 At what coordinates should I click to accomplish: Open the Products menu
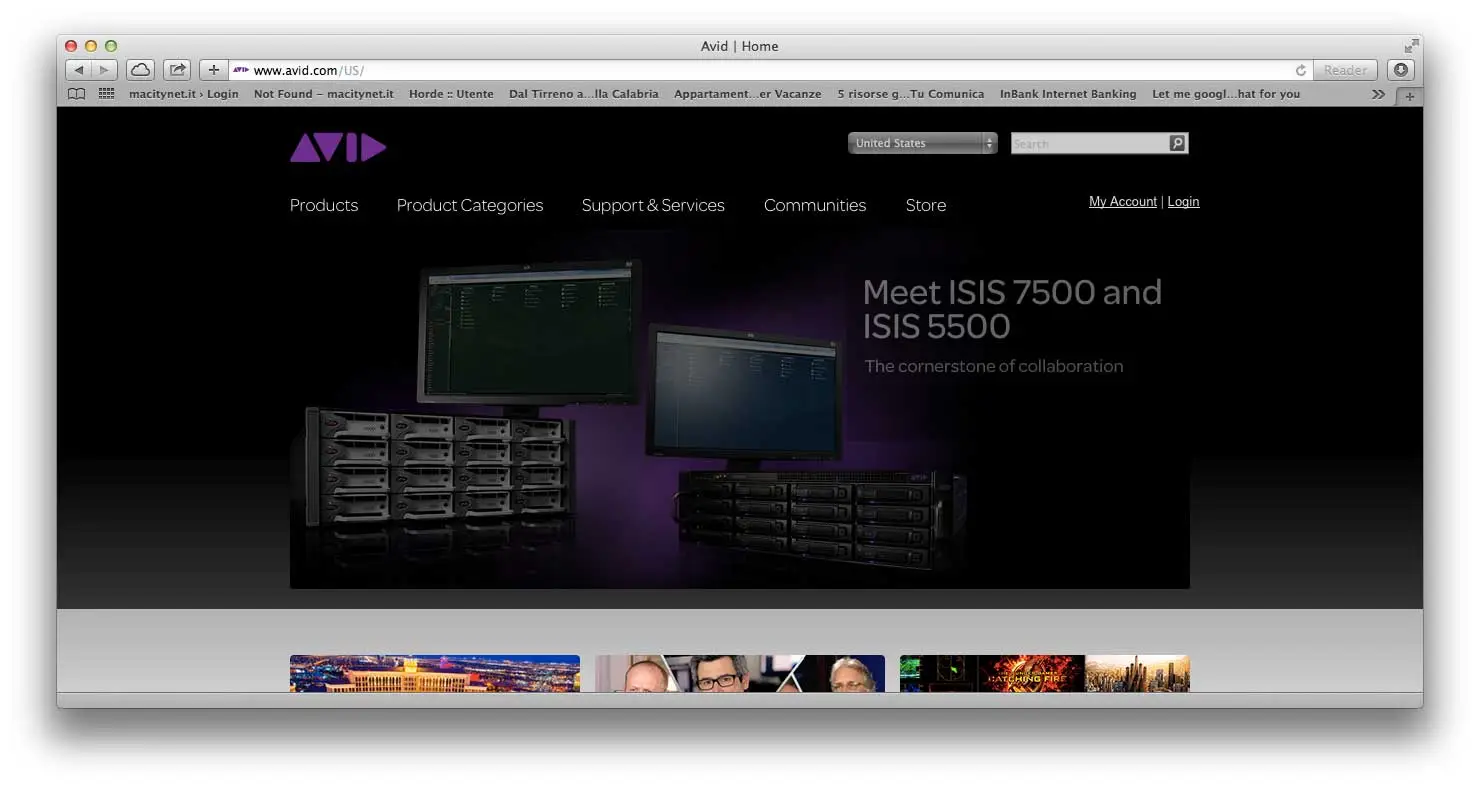coord(324,205)
